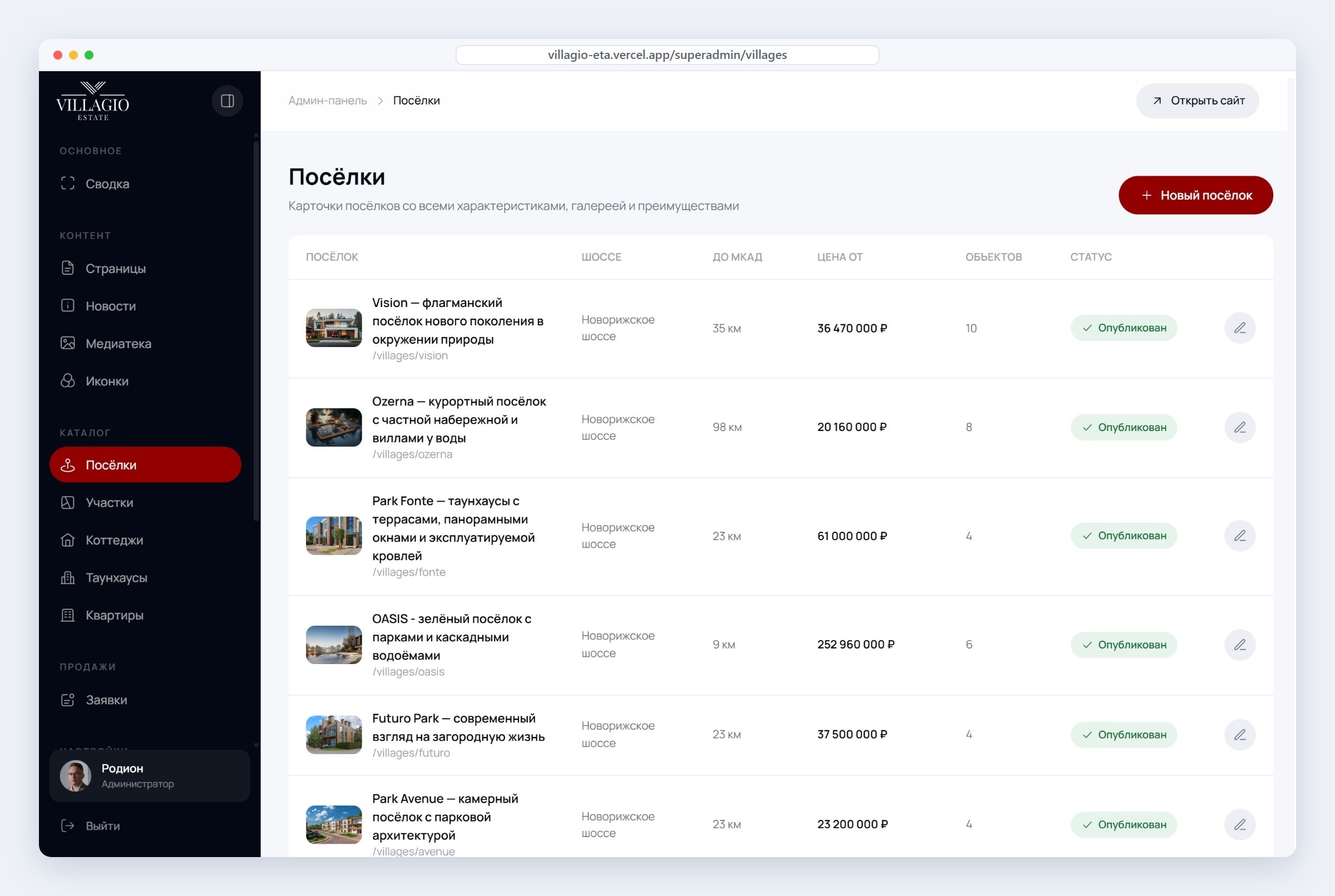Click Админ-панель breadcrumb link
Viewport: 1335px width, 896px height.
(x=328, y=101)
